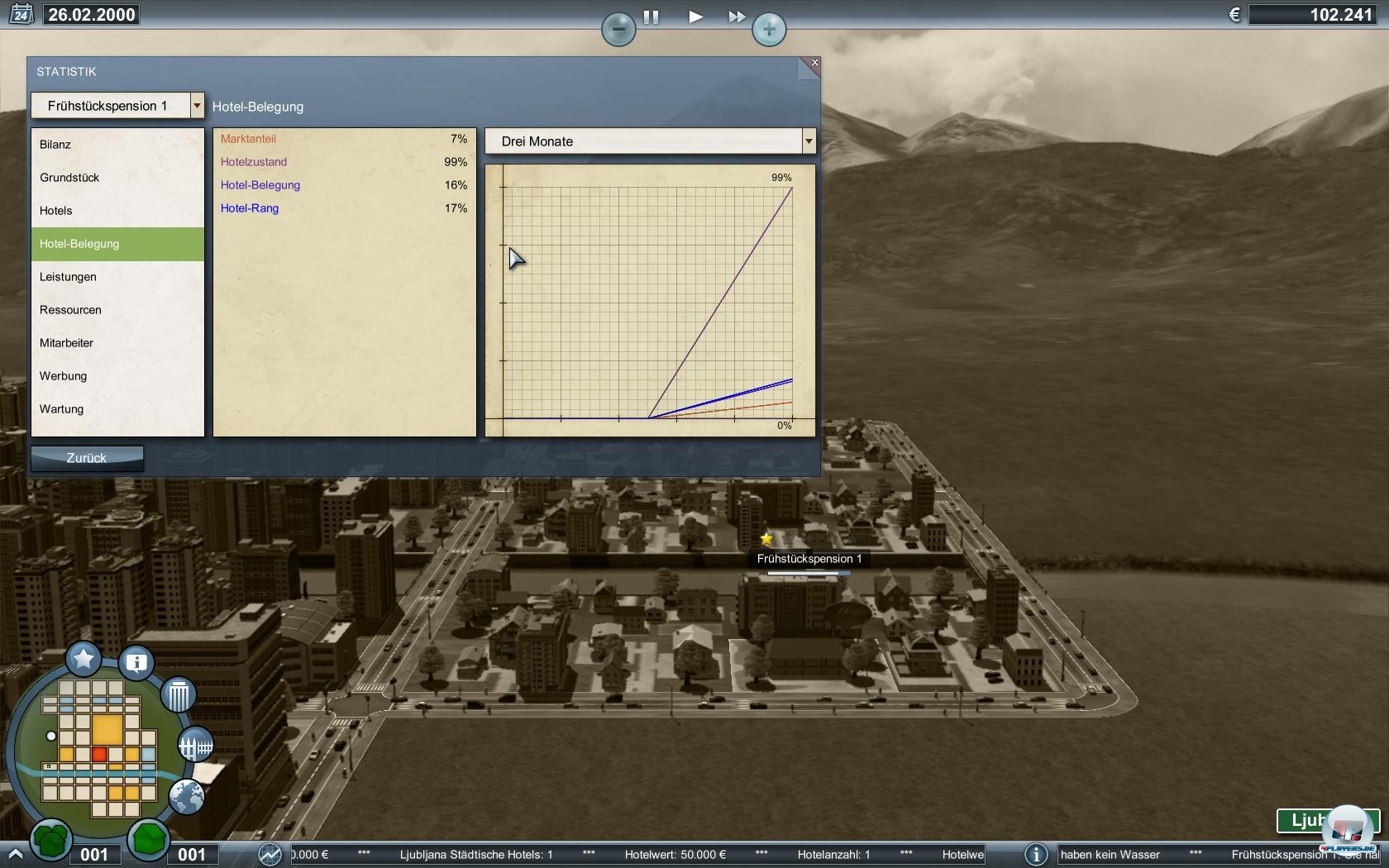Click the info icon beside the news ticker
This screenshot has width=1389, height=868.
click(x=1036, y=855)
